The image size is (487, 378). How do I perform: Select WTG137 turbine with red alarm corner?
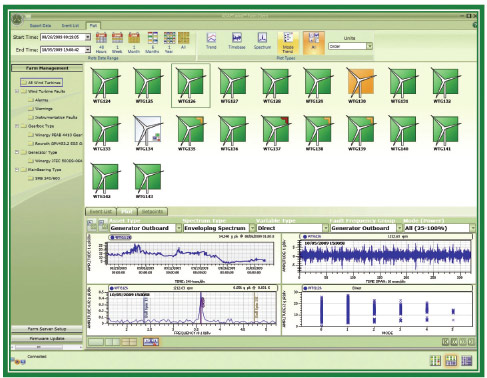tap(275, 133)
